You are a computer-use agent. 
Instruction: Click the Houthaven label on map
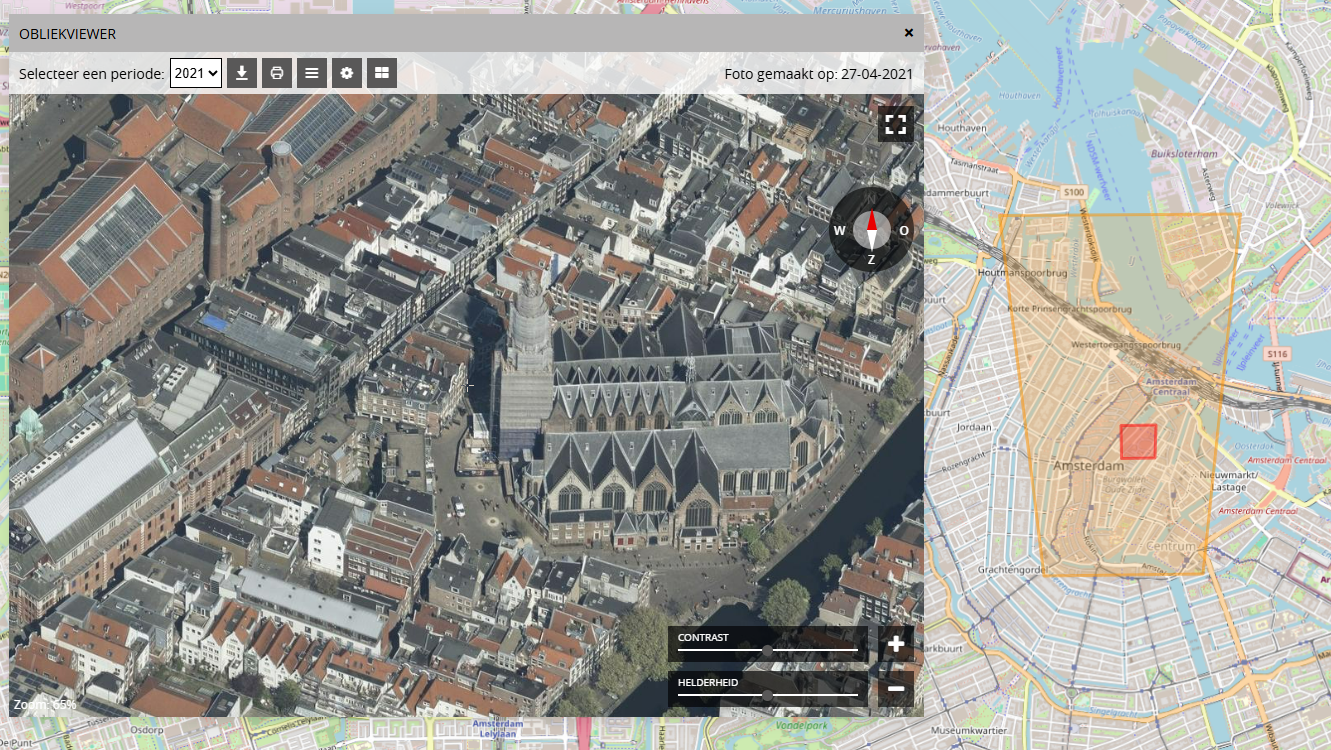click(964, 128)
